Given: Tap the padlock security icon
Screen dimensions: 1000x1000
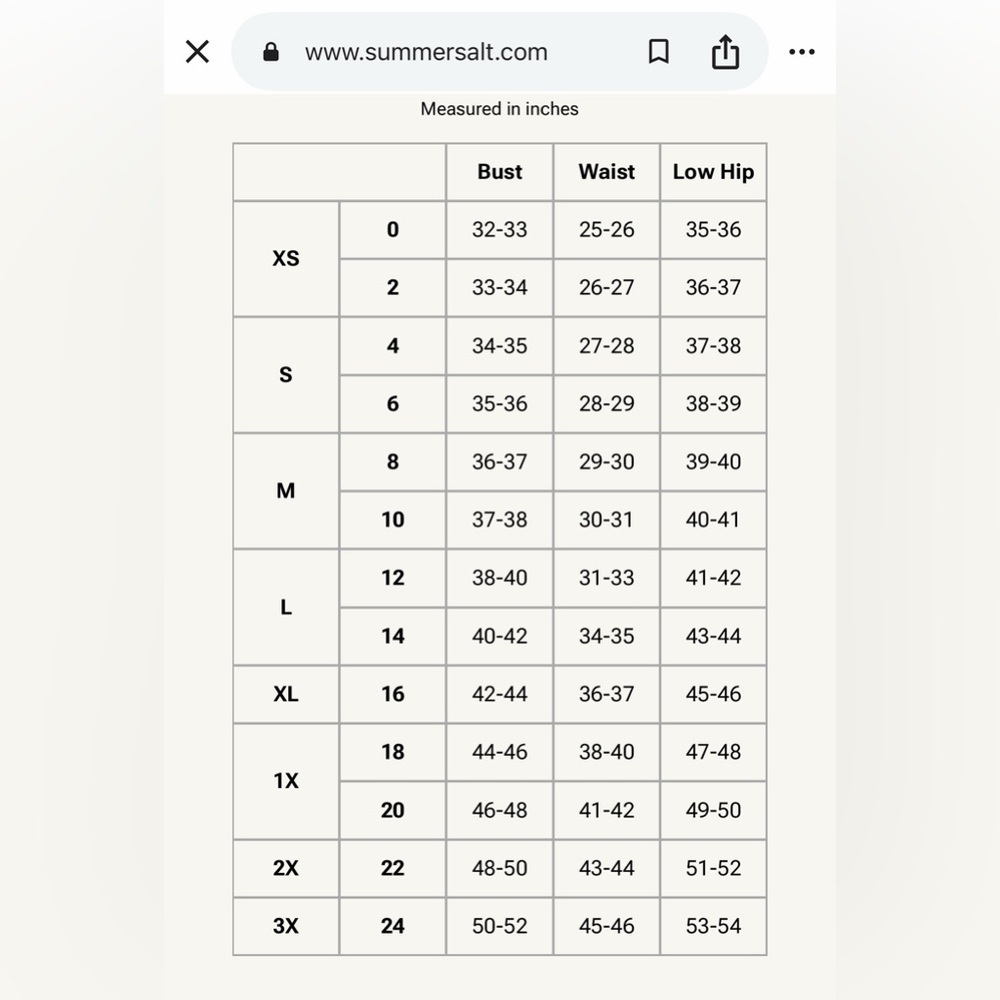Looking at the screenshot, I should pos(270,52).
